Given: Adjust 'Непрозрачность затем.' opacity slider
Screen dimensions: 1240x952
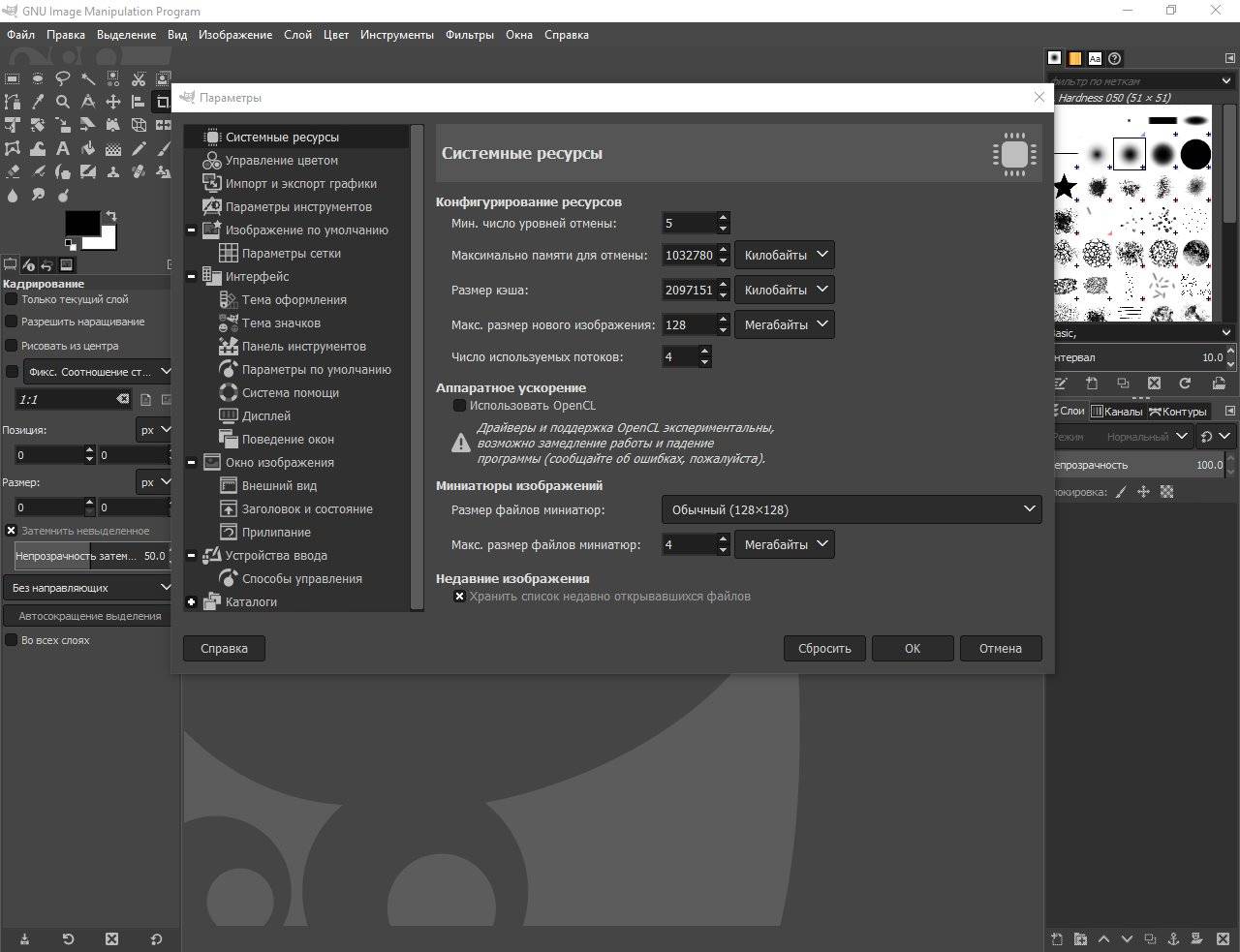Looking at the screenshot, I should 91,556.
